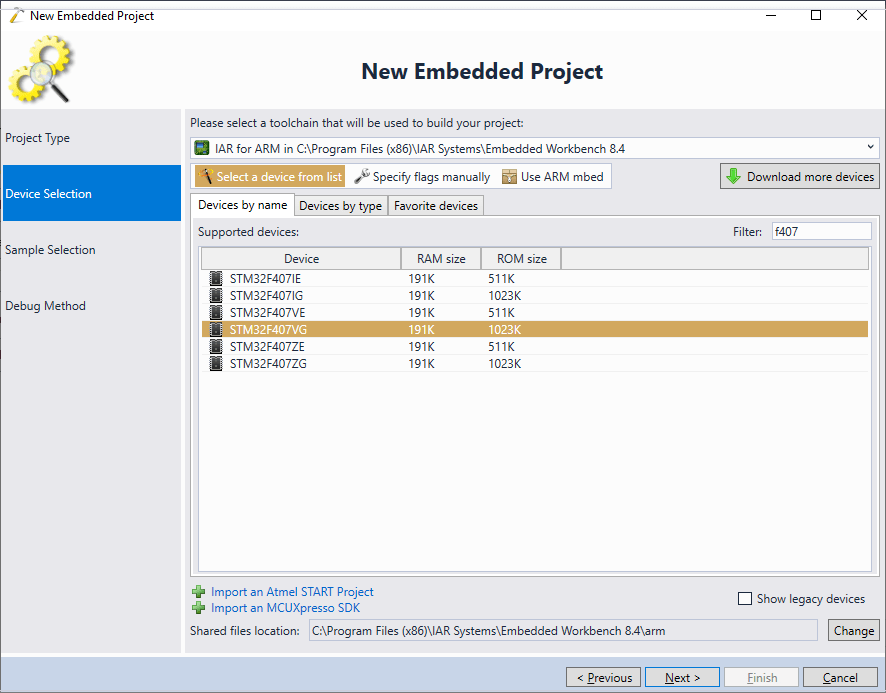Sort list by ROM size column header
This screenshot has height=693, width=886.
(x=522, y=258)
